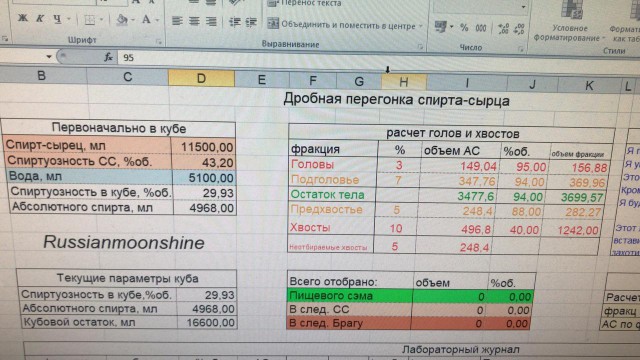Screen dimensions: 640x360
Task: Click the percent style icon
Action: [x=464, y=28]
